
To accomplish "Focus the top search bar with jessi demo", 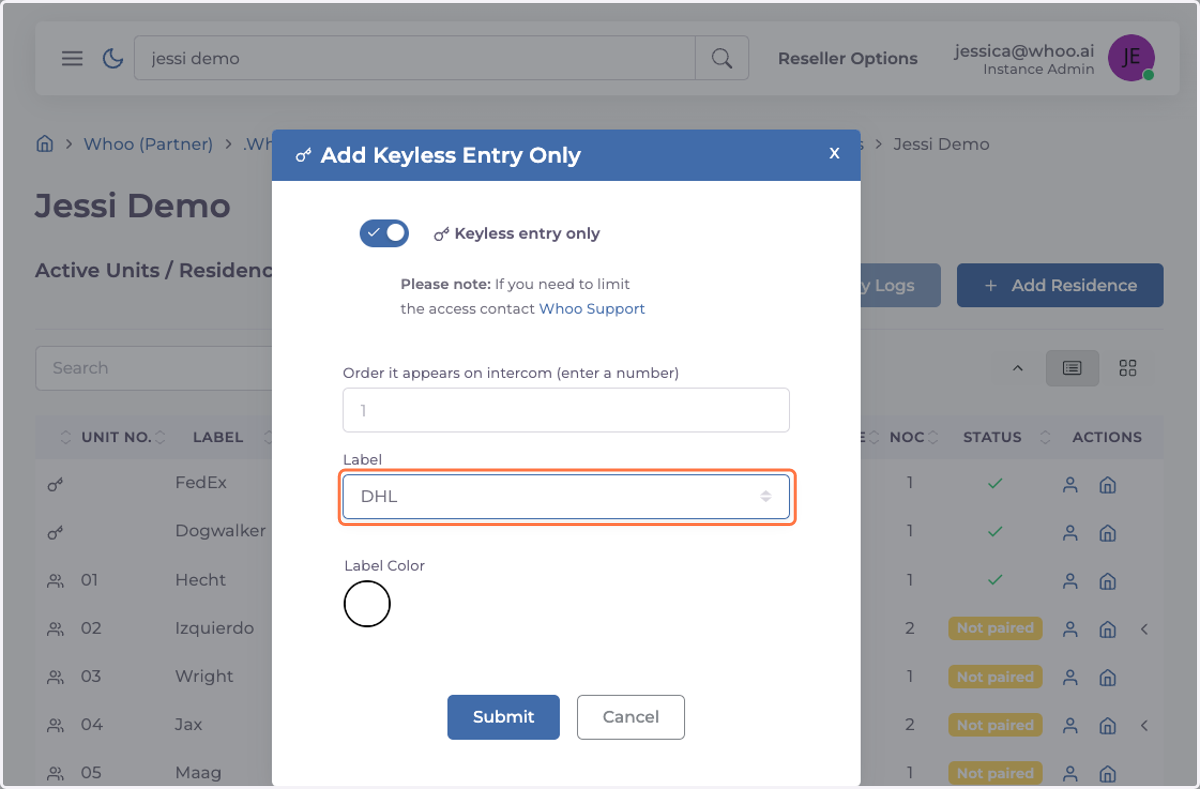I will coord(415,58).
